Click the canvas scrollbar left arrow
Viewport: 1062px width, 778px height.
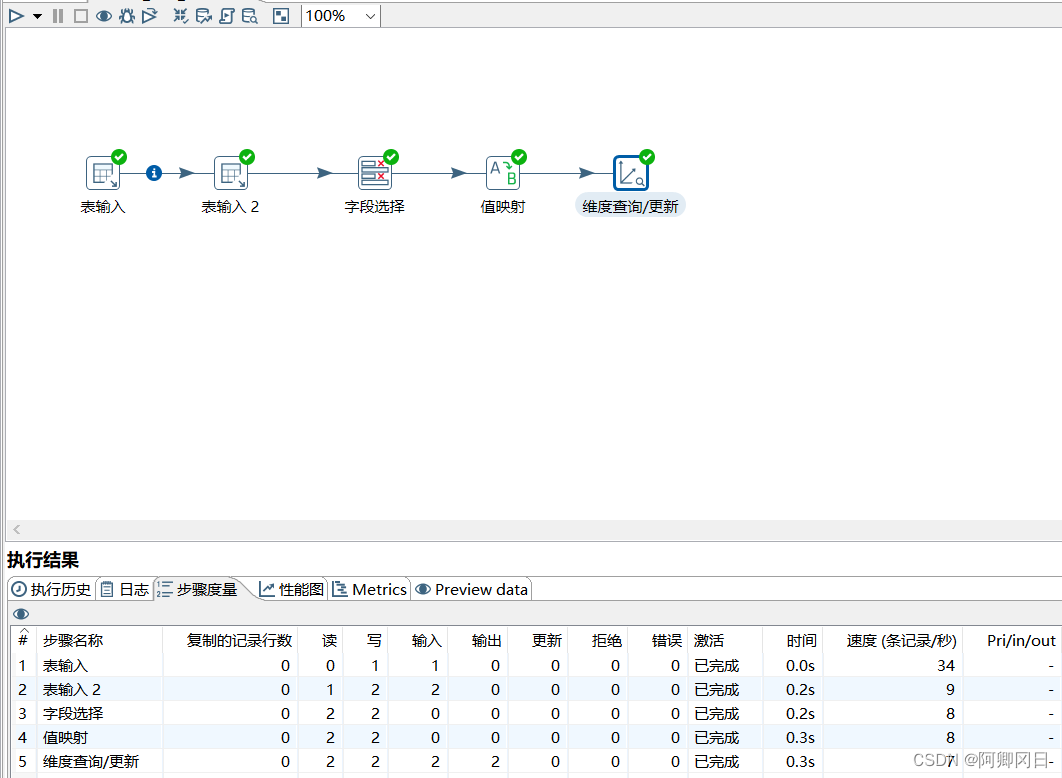tap(16, 529)
